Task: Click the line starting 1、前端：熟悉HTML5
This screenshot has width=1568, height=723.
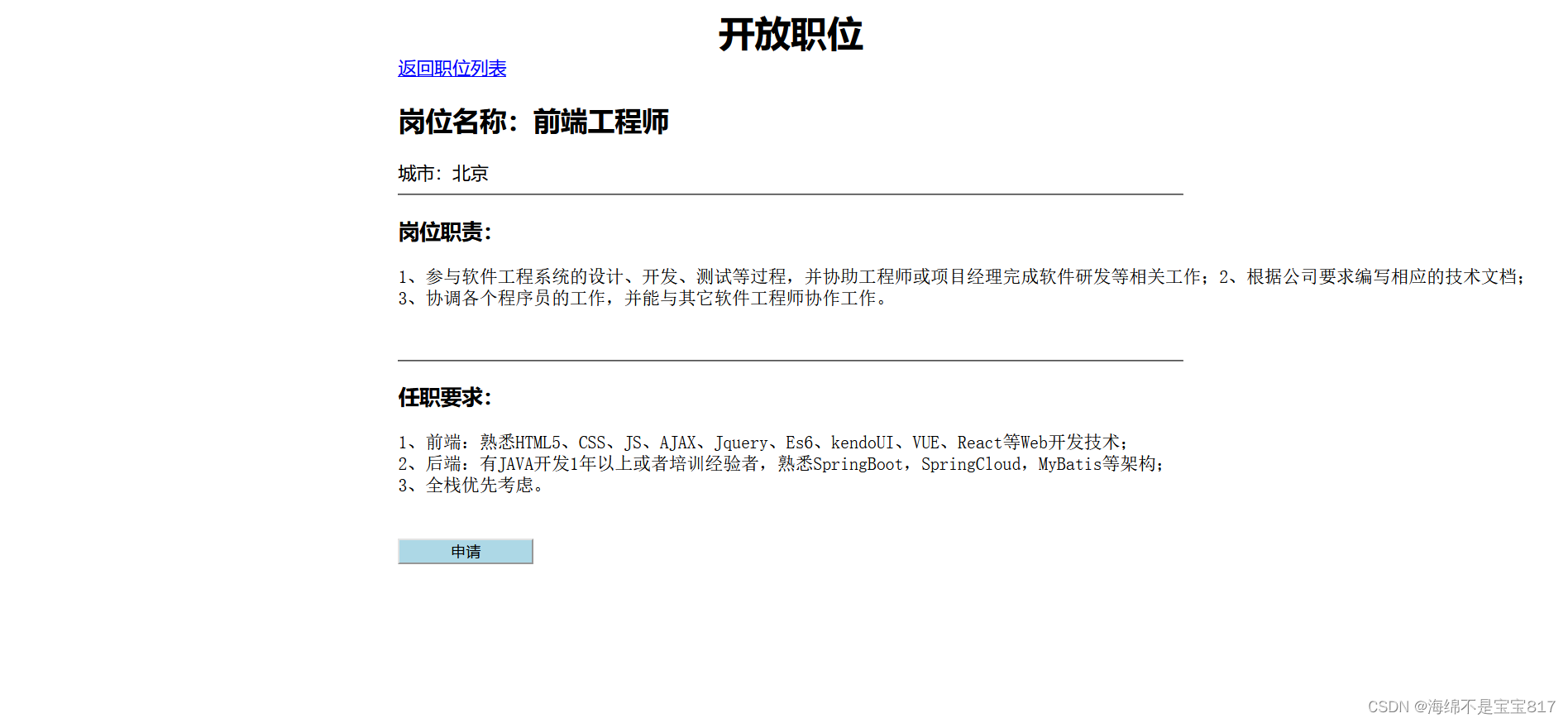Action: pyautogui.click(x=763, y=443)
